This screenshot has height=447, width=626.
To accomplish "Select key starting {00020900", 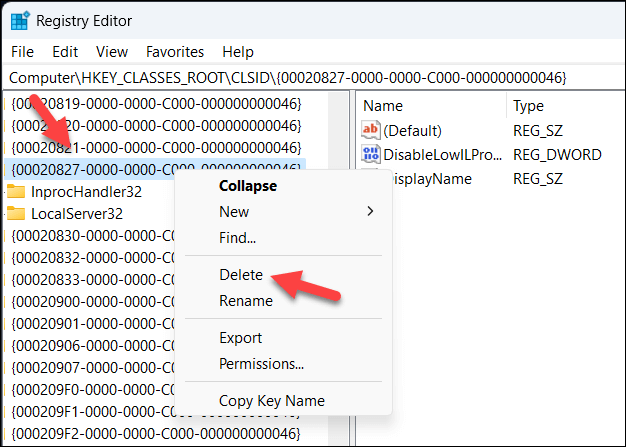I will [93, 302].
